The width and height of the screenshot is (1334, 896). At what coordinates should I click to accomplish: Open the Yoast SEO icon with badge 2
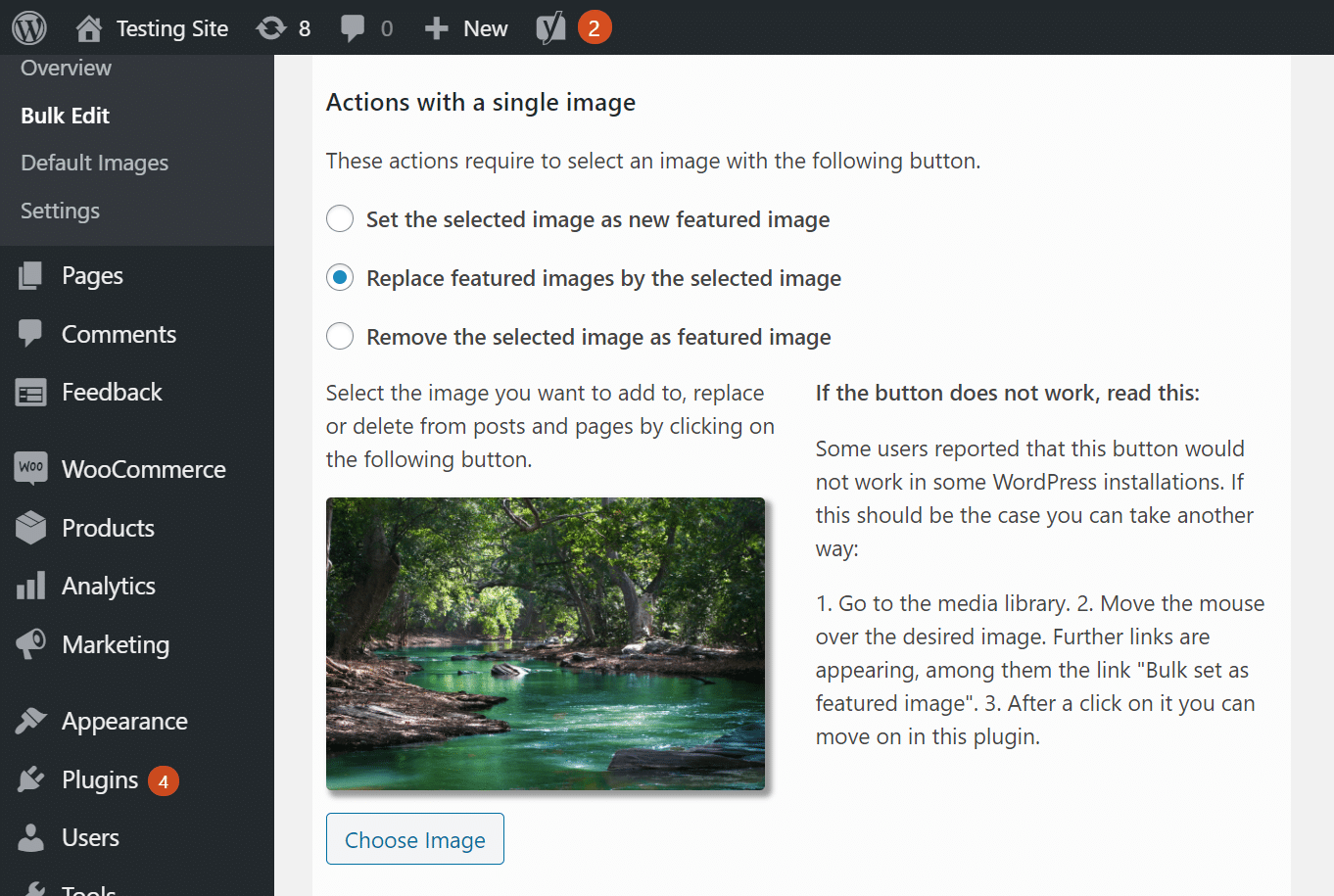pos(551,26)
